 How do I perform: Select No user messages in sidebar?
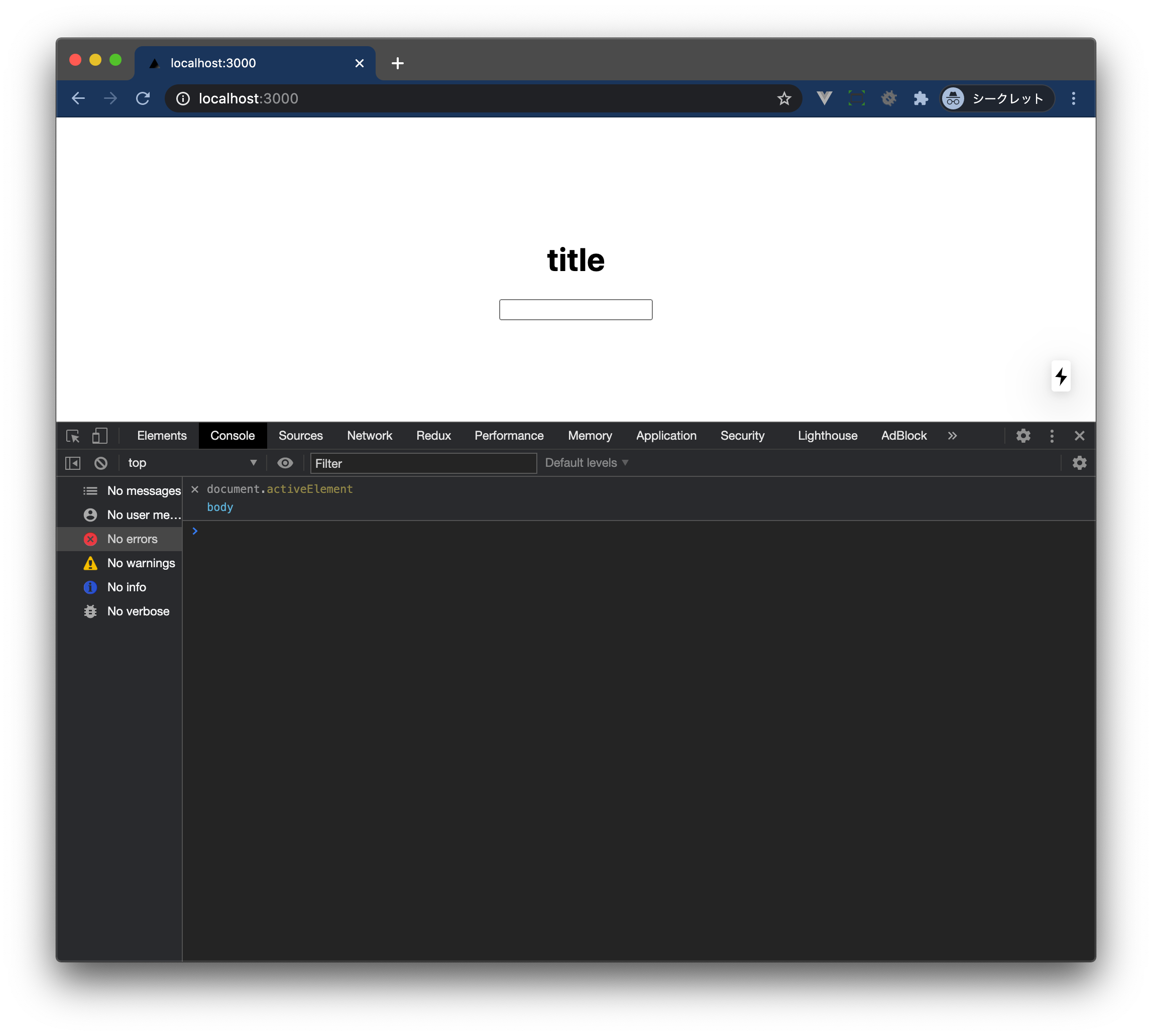(x=120, y=515)
